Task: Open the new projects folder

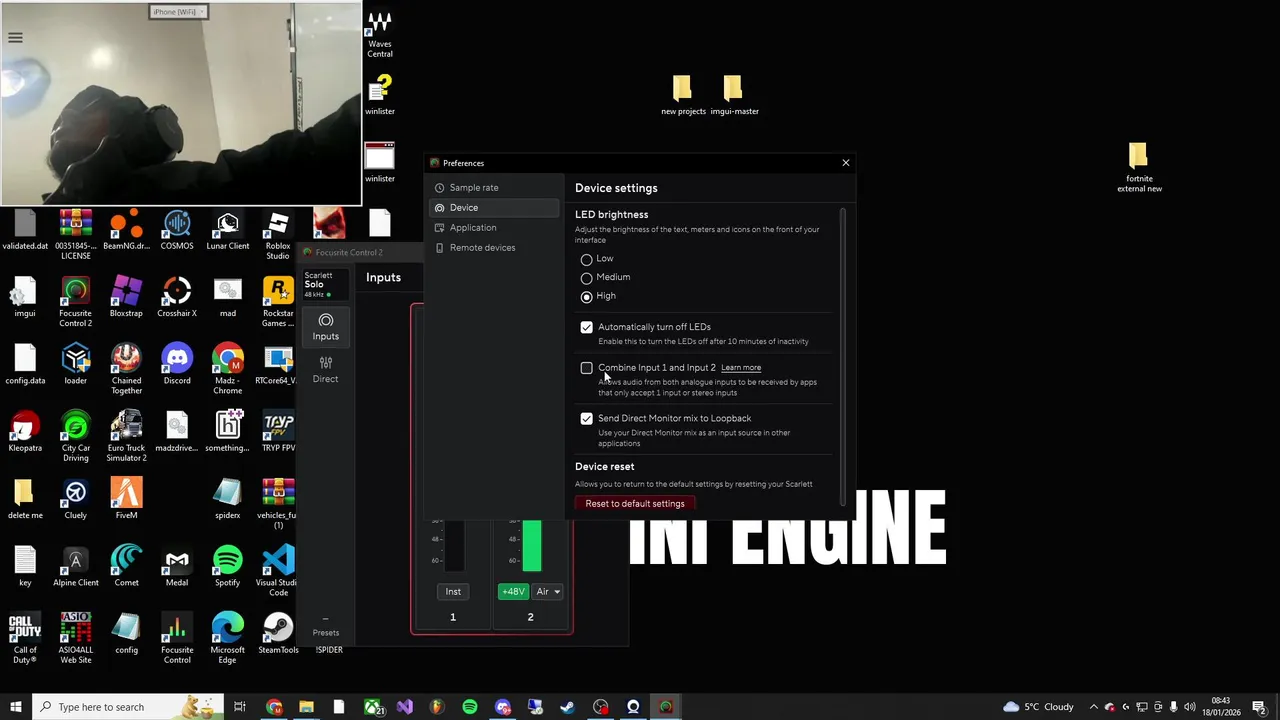Action: (683, 96)
